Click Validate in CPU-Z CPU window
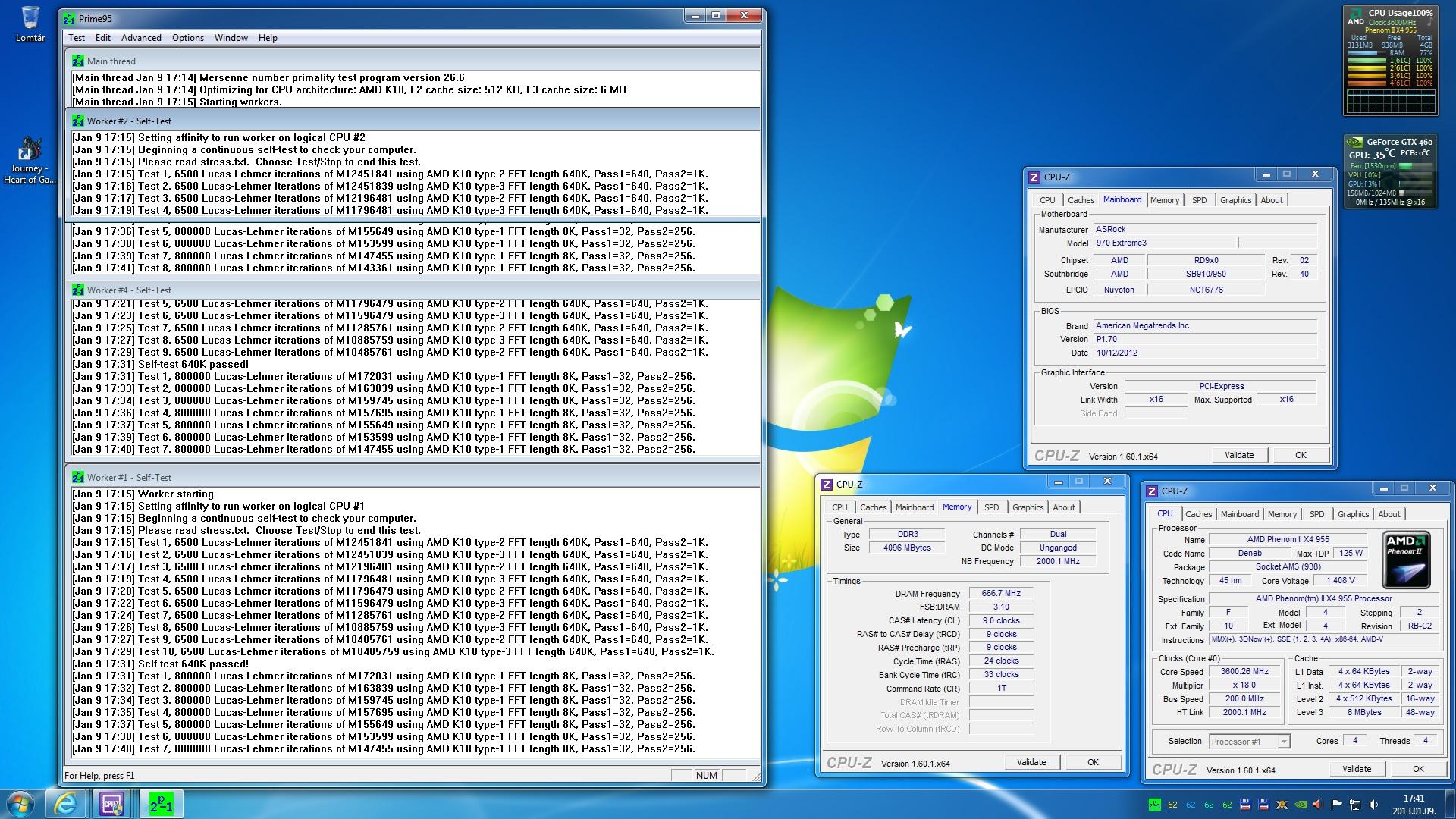Screen dimensions: 1456x819 [x=1357, y=769]
